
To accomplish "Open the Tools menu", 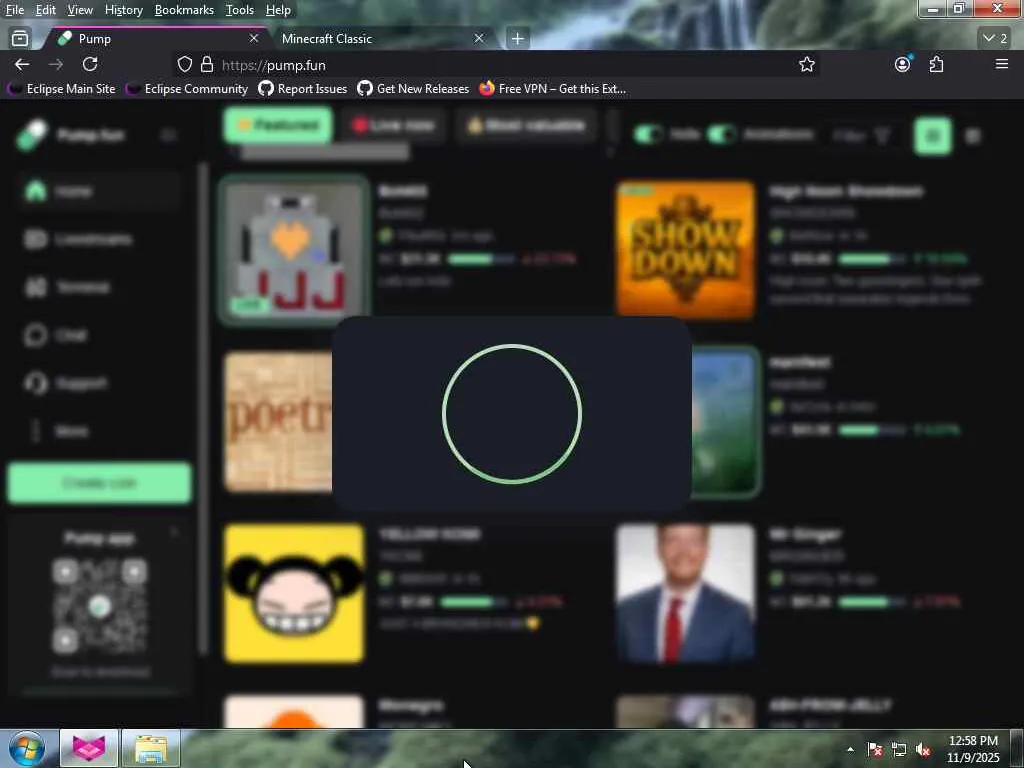I will pyautogui.click(x=240, y=10).
